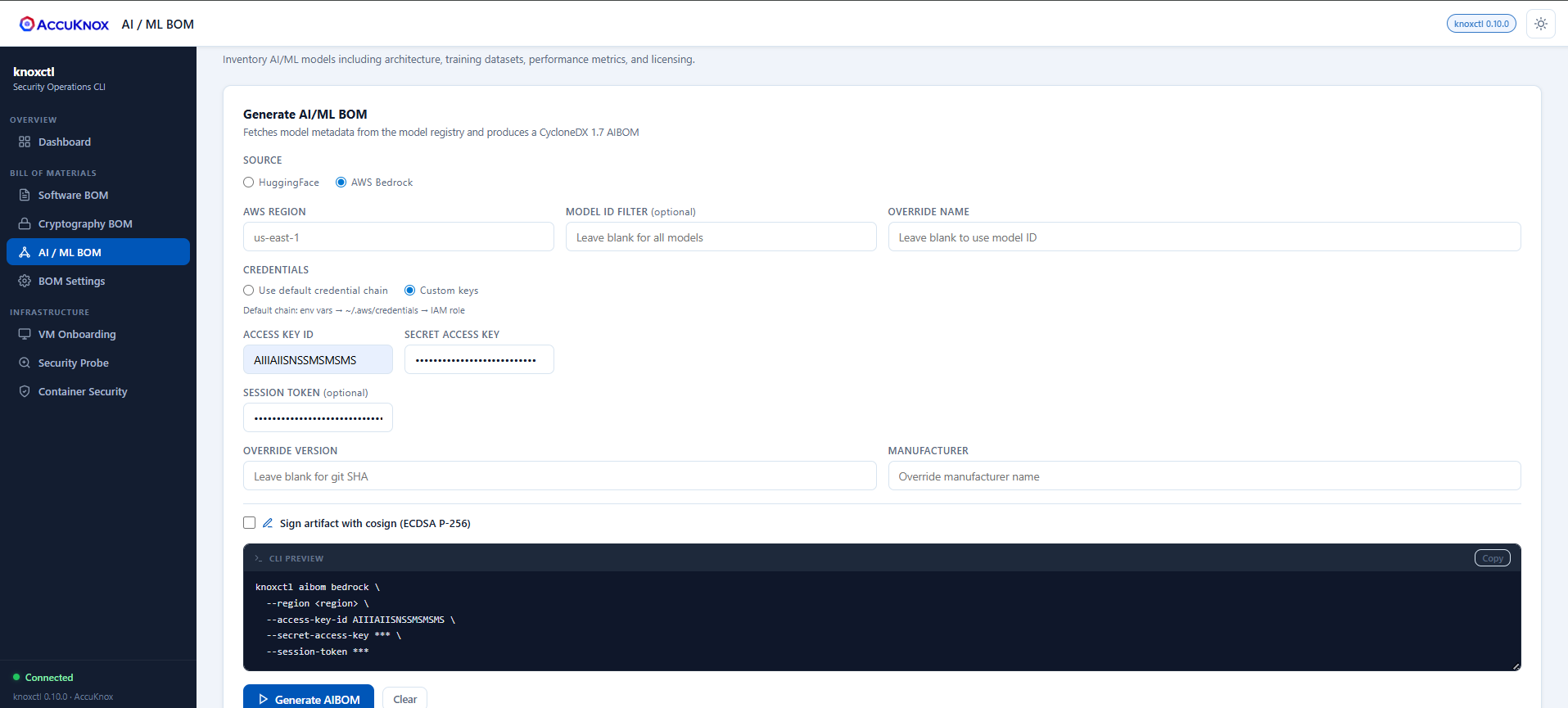
Task: Open BOM Settings page
Action: pyautogui.click(x=98, y=281)
